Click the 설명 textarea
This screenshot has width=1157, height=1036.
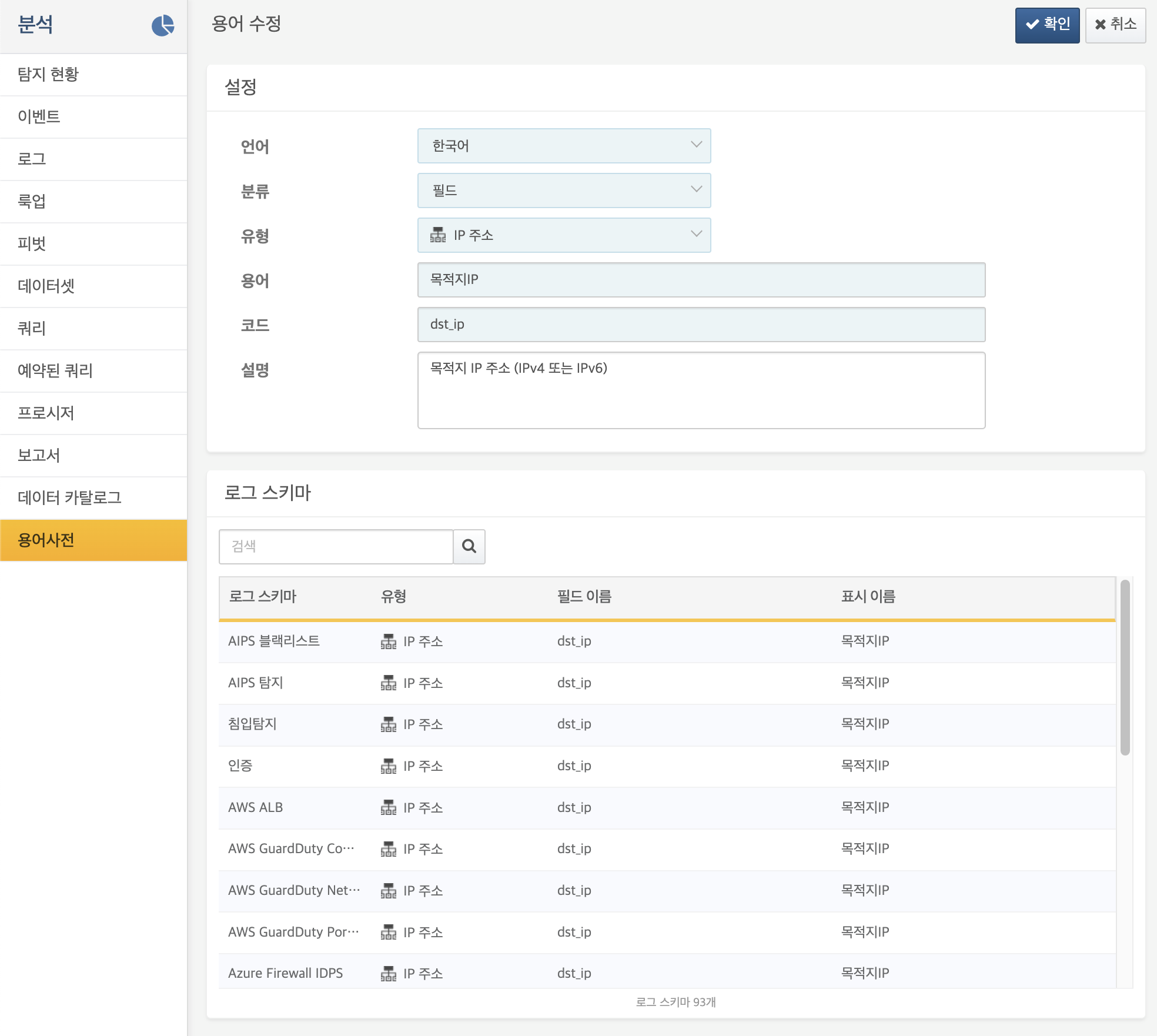(701, 390)
